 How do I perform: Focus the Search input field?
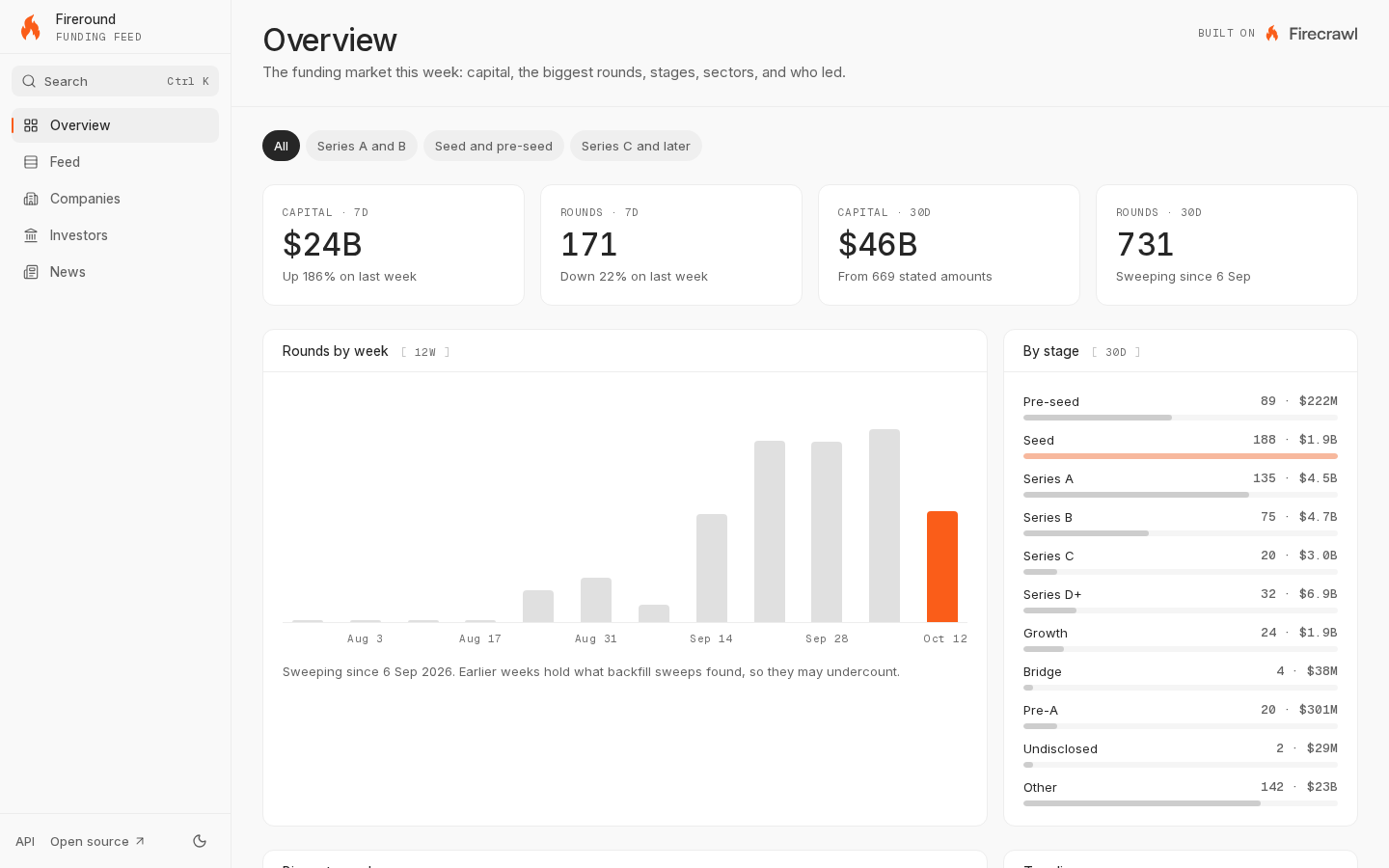pos(115,81)
